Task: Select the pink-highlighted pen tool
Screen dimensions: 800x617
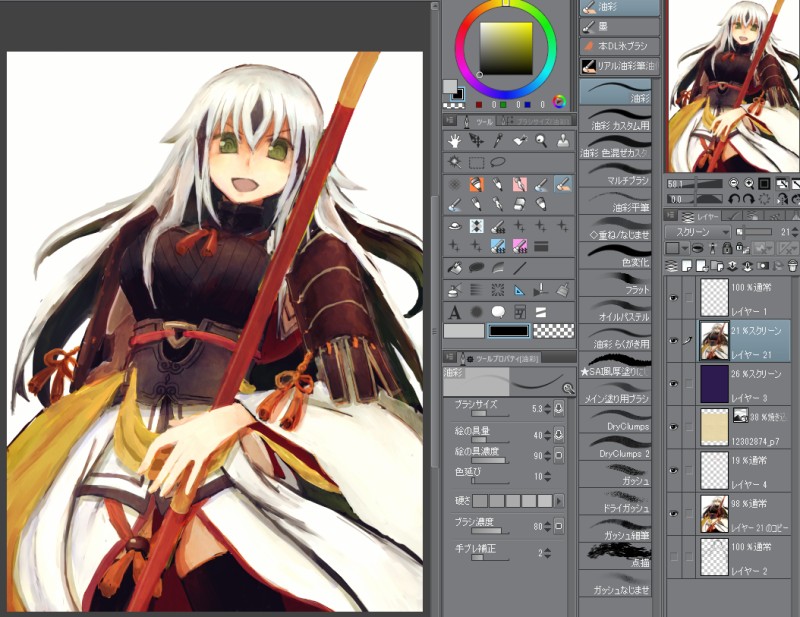Action: (519, 184)
